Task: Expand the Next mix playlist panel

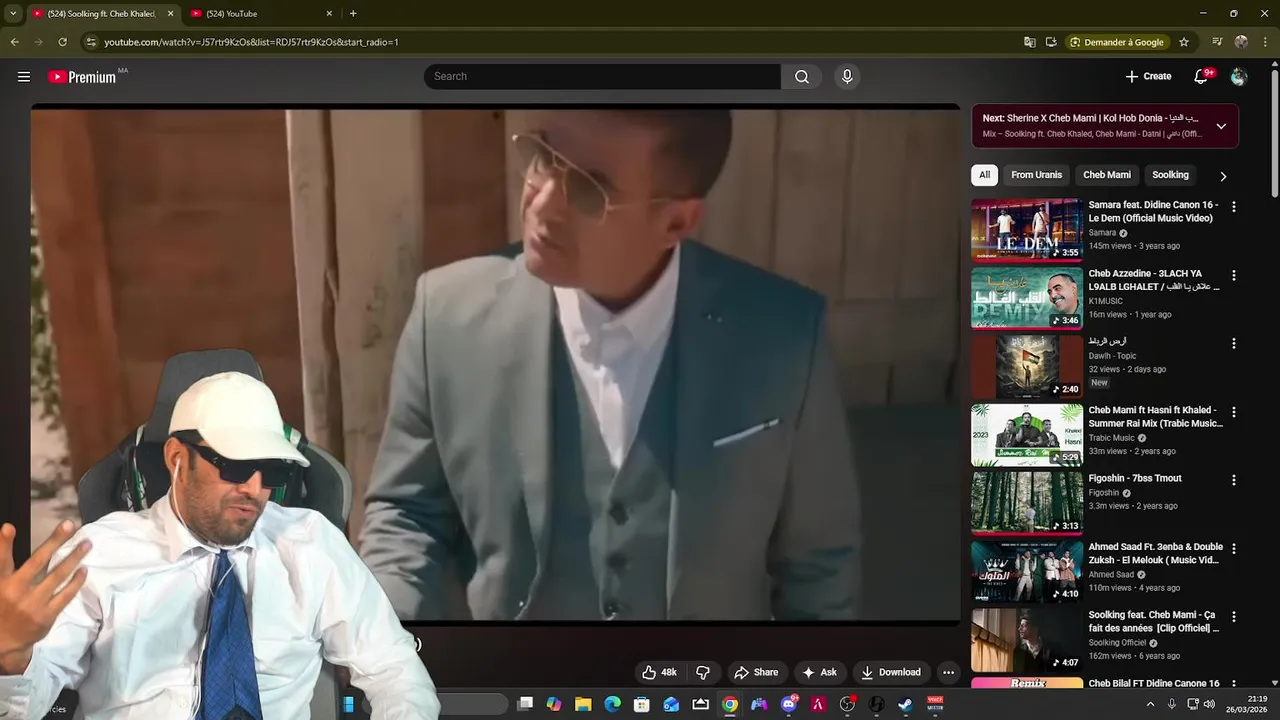Action: [x=1221, y=126]
